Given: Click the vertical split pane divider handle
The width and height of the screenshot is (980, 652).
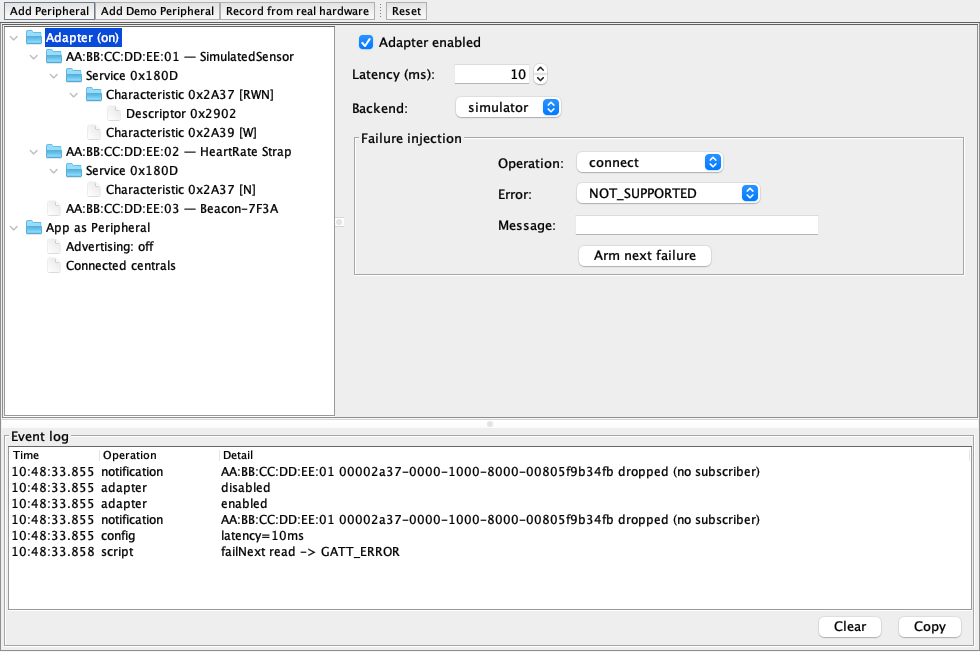Looking at the screenshot, I should coord(339,222).
